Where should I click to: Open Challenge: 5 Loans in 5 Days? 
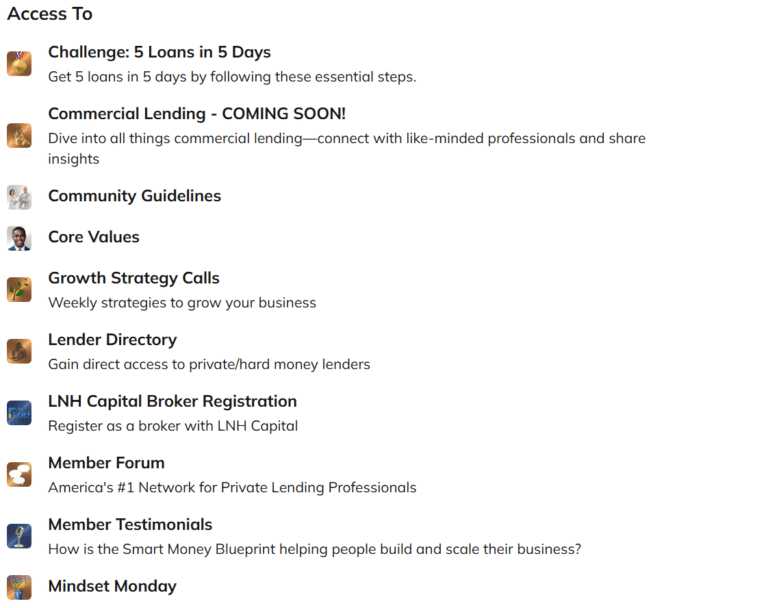[159, 52]
